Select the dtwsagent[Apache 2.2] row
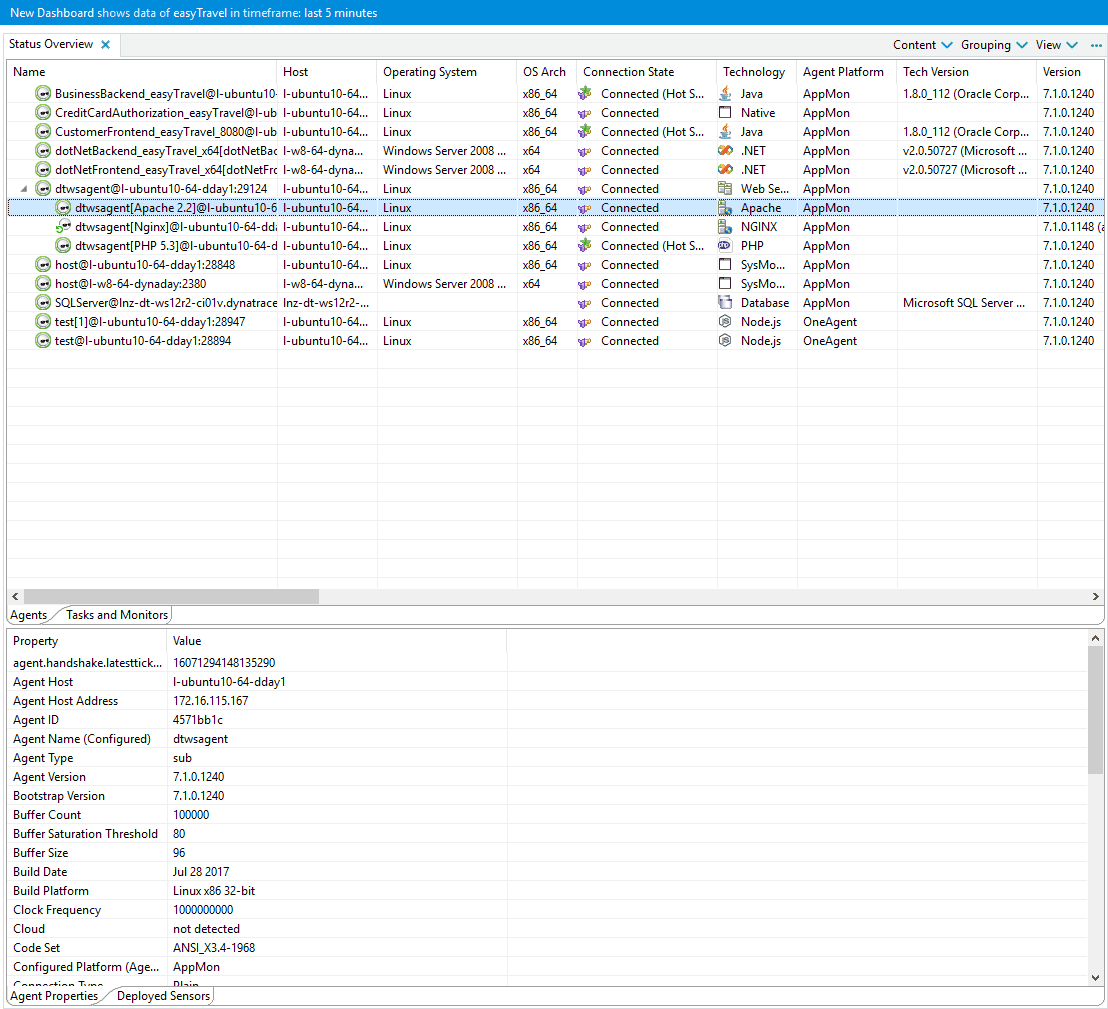The height and width of the screenshot is (1009, 1108). [x=555, y=208]
